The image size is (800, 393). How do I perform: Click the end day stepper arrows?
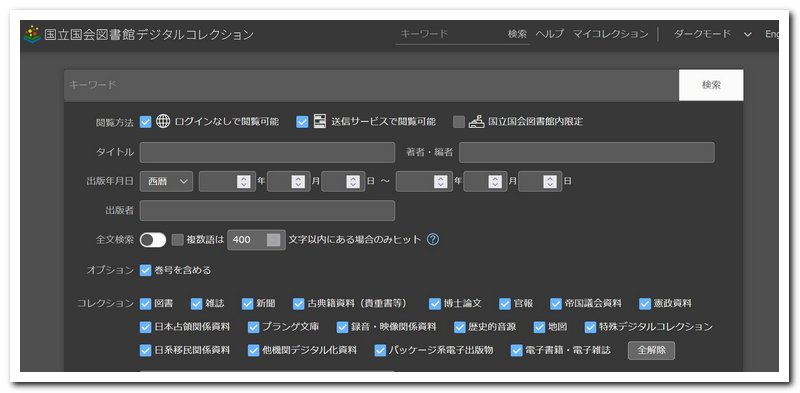pyautogui.click(x=550, y=181)
